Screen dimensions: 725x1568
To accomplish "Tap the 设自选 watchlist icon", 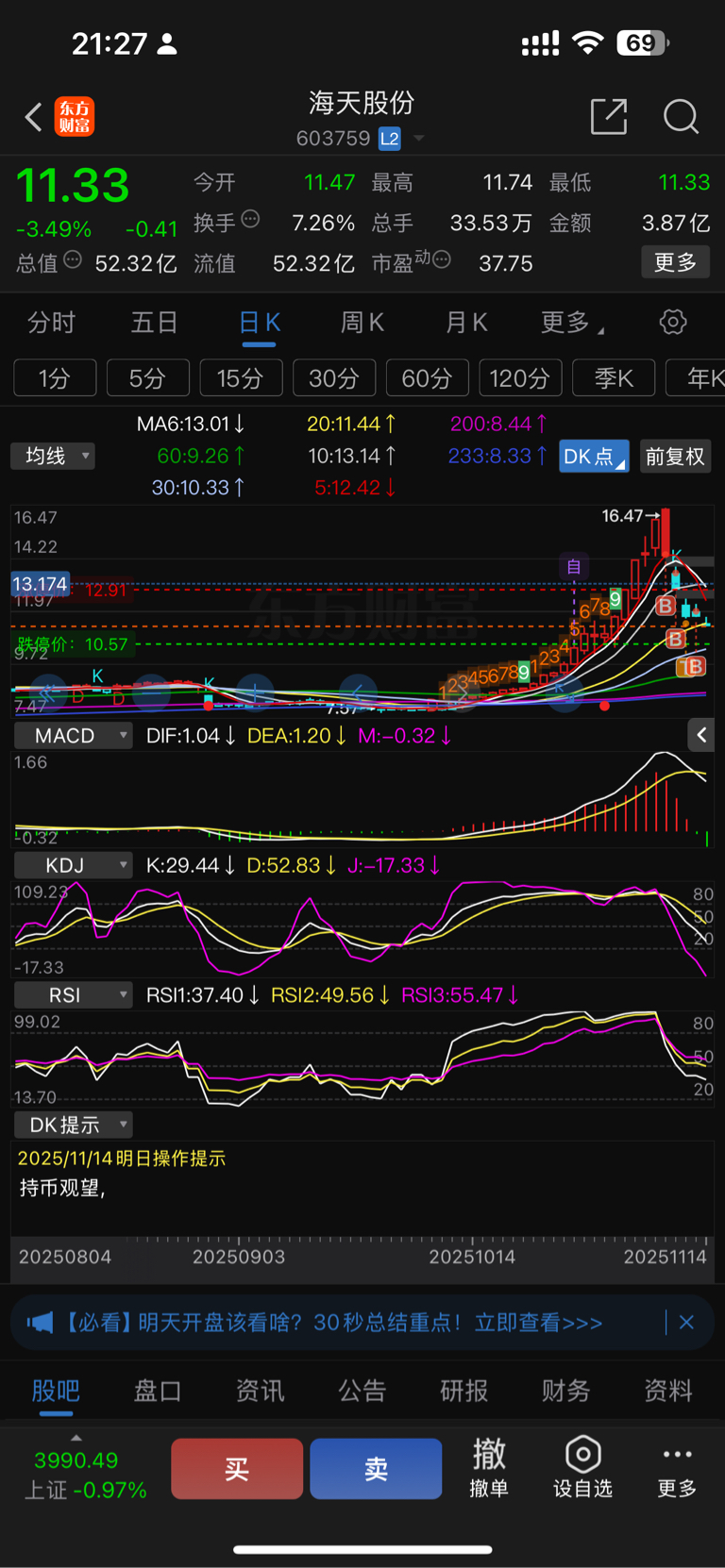I will 582,1467.
